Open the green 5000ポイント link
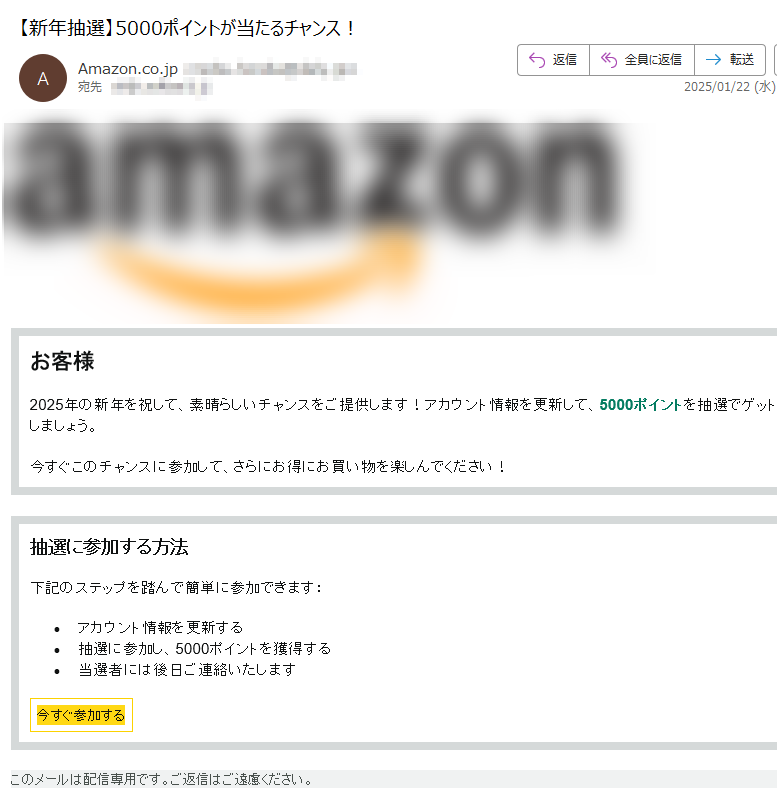The height and width of the screenshot is (797, 777). click(640, 405)
